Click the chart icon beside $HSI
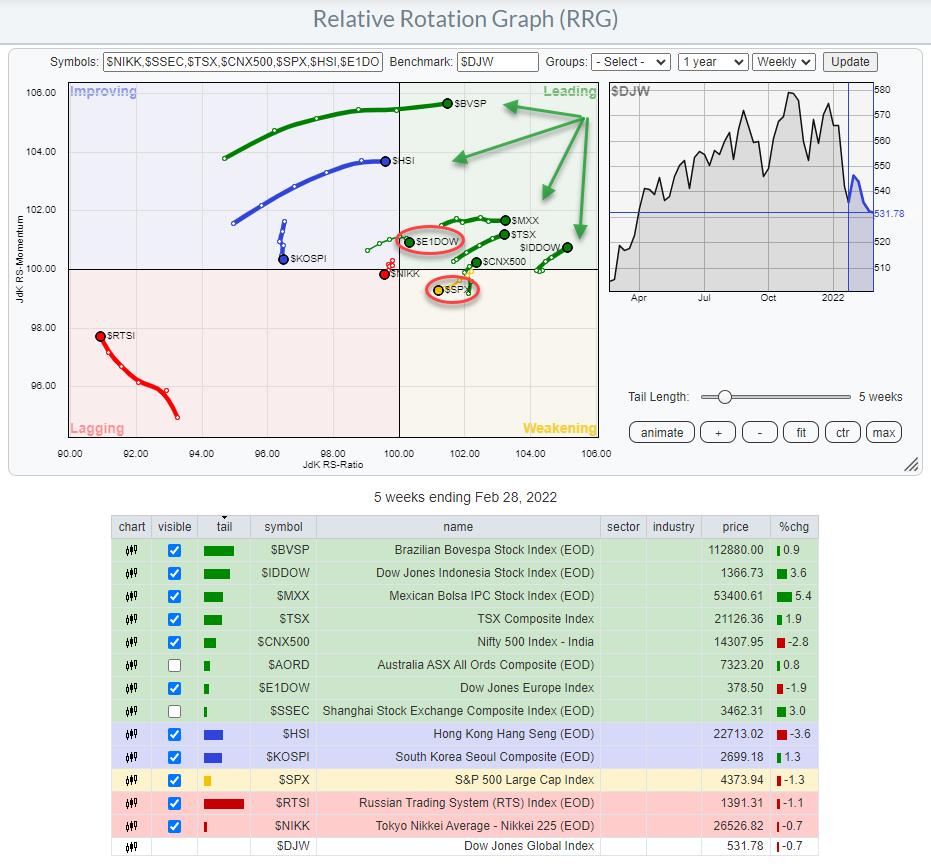Image resolution: width=931 pixels, height=866 pixels. [131, 734]
